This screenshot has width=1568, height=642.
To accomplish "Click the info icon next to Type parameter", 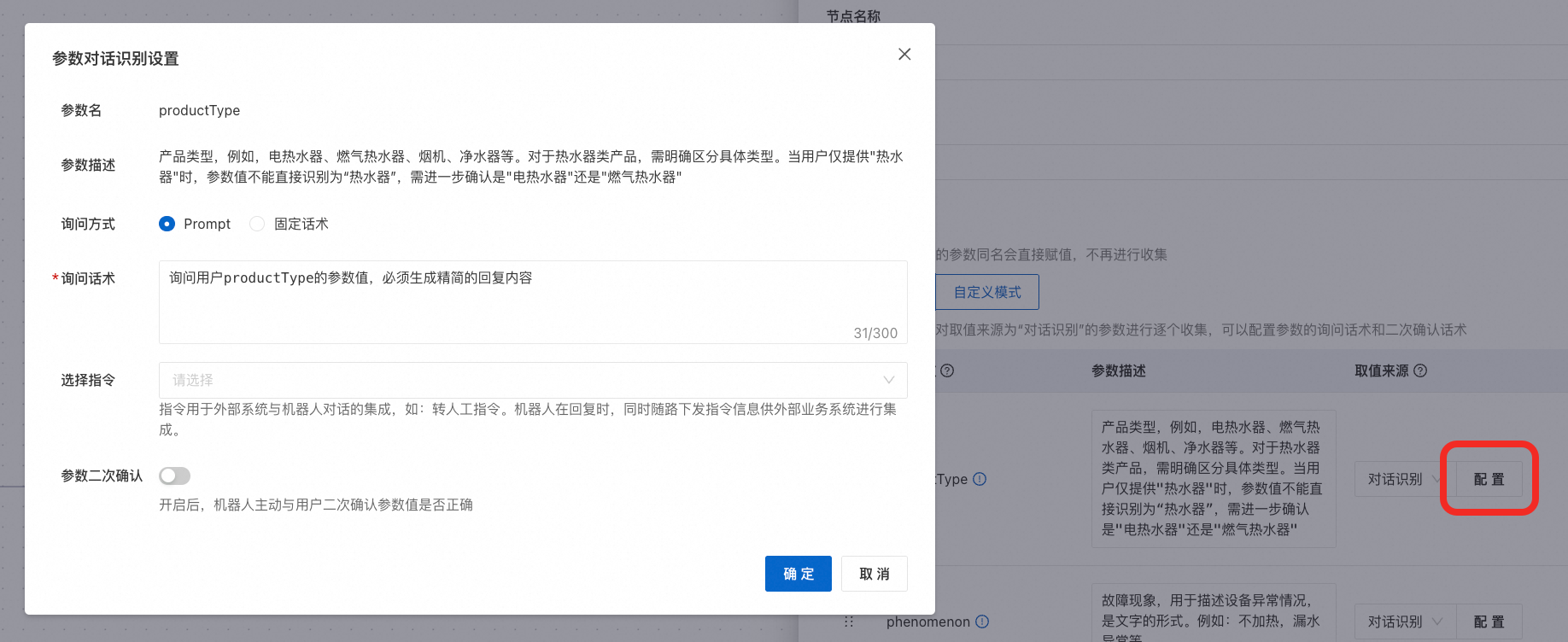I will pyautogui.click(x=980, y=479).
